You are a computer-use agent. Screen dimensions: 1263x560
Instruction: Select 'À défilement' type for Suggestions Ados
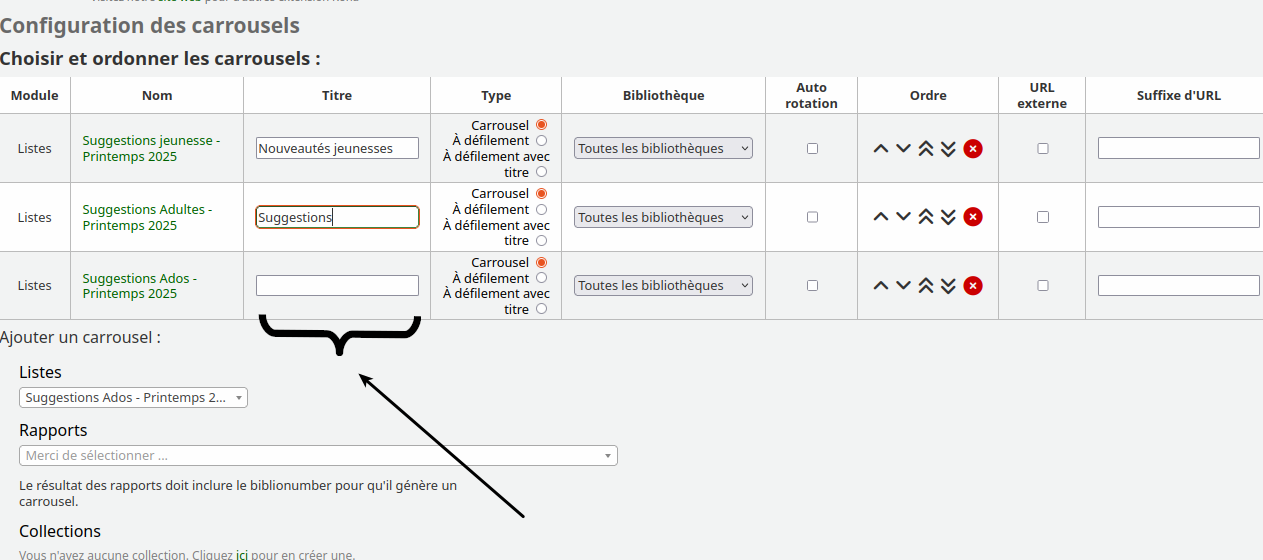(x=542, y=278)
